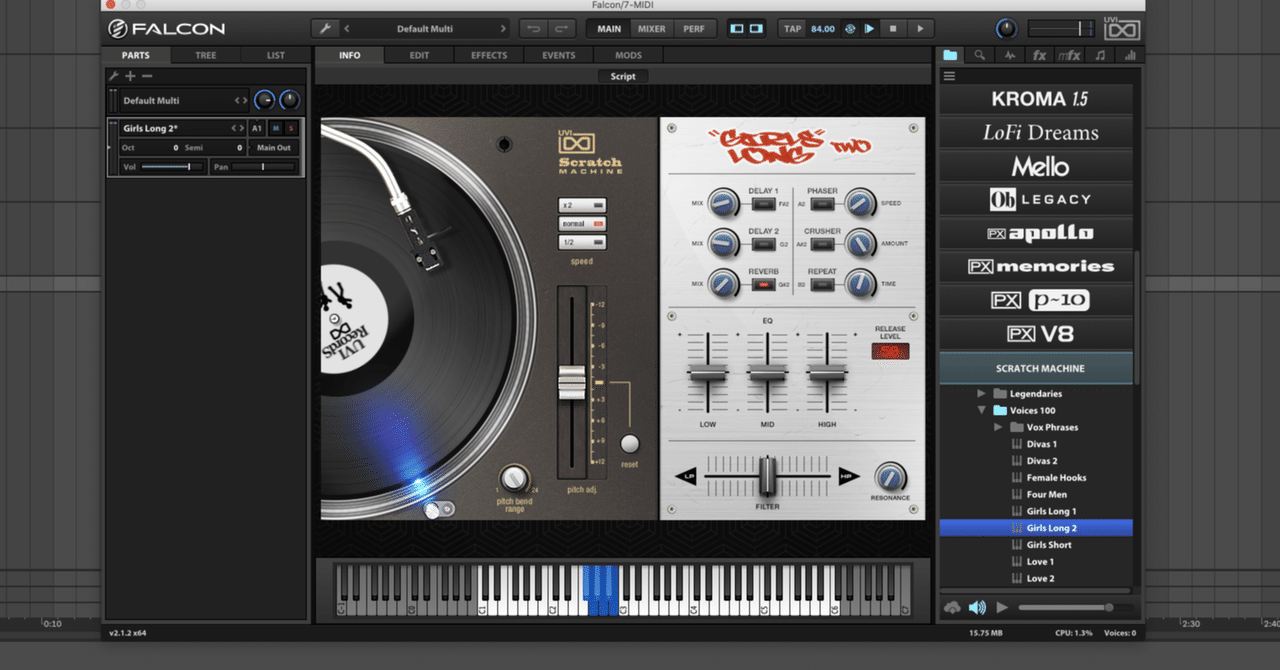Start playback with the grey play button
The width and height of the screenshot is (1280, 670).
921,29
